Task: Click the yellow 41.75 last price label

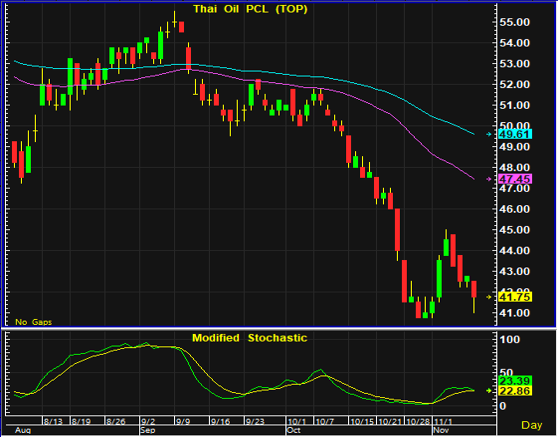Action: [x=515, y=297]
